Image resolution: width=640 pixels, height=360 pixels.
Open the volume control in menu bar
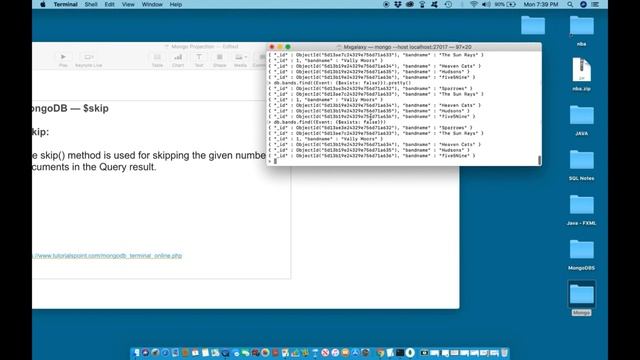486,4
